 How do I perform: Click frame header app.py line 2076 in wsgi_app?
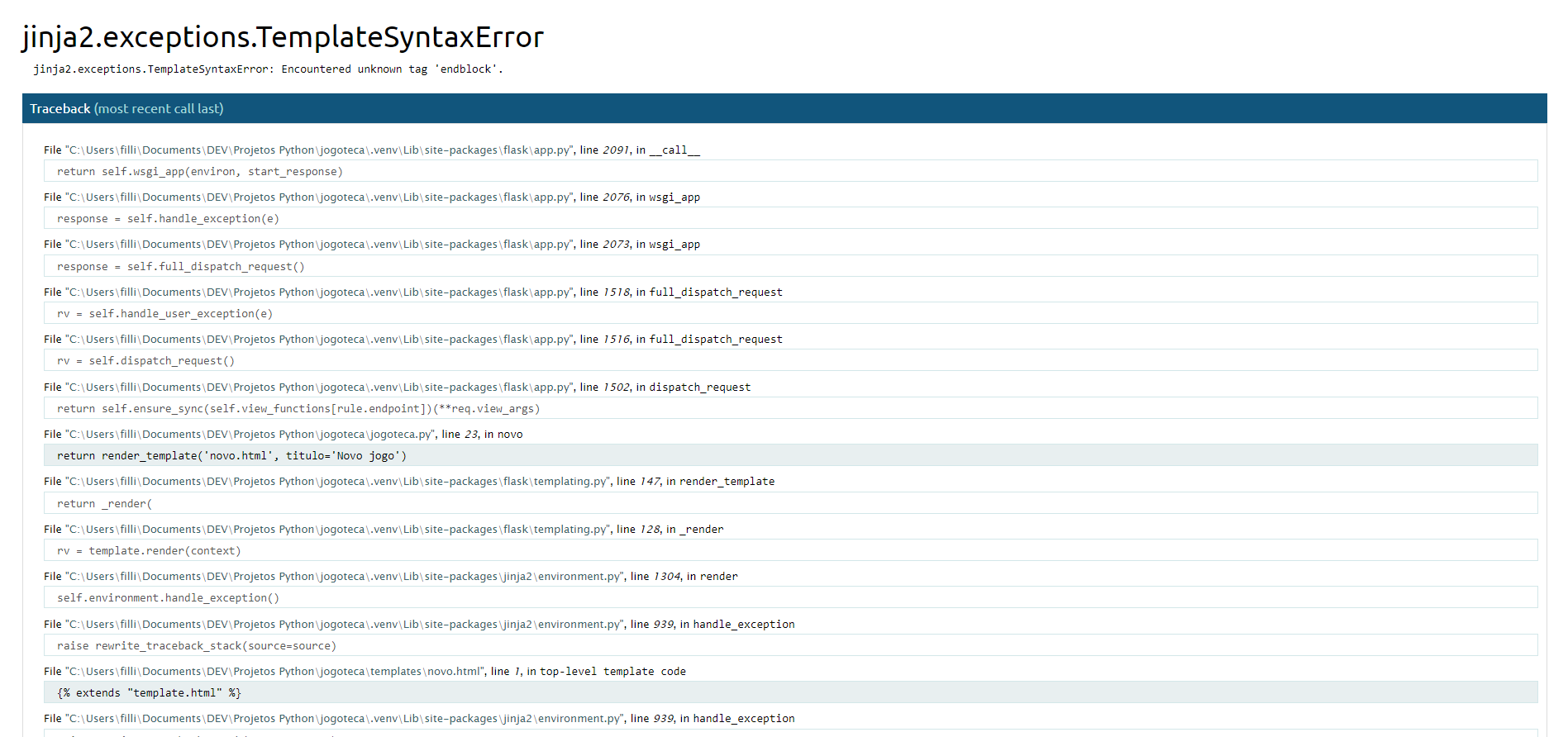372,197
